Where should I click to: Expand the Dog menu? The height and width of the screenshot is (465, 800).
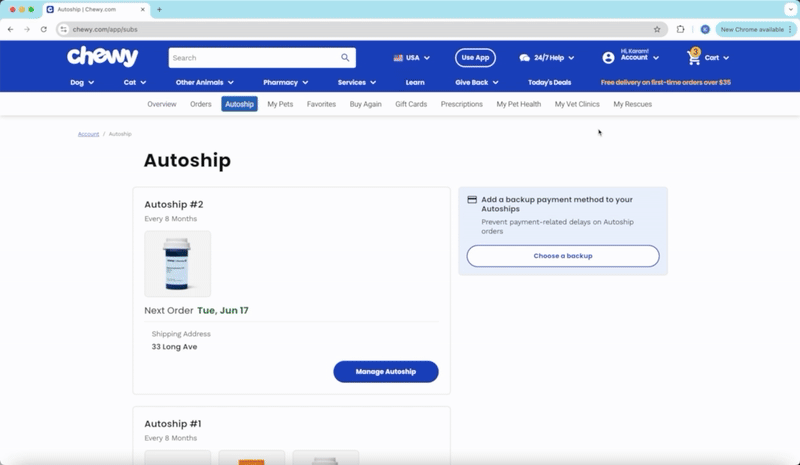pos(82,82)
